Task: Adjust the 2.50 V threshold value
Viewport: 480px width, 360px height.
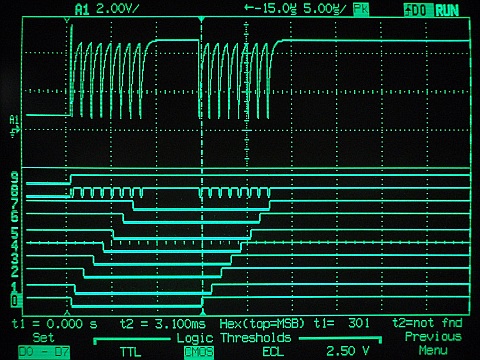Action: coord(348,351)
